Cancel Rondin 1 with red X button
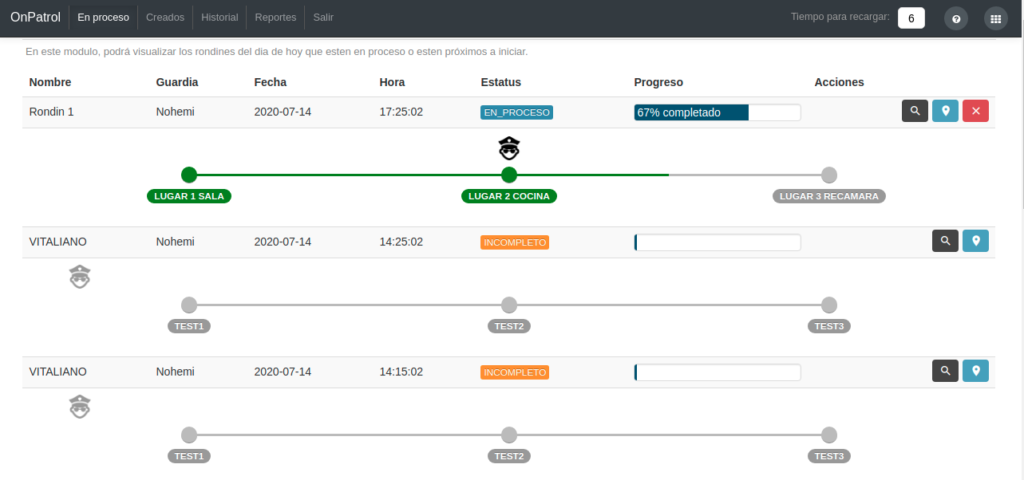 coord(976,111)
